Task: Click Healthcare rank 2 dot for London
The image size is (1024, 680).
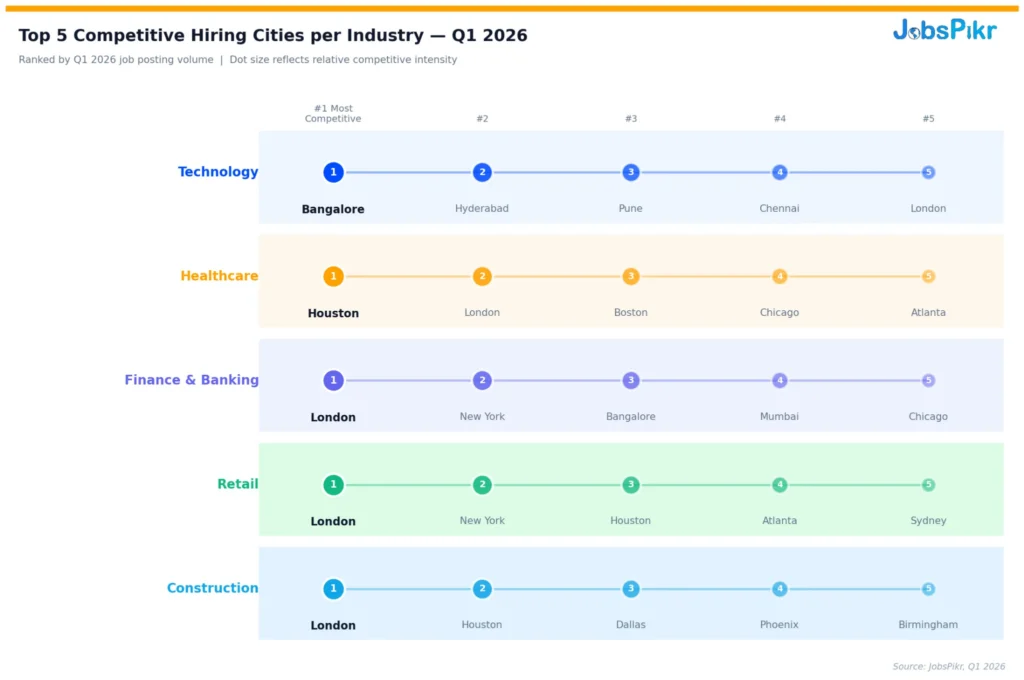Action: pos(482,276)
